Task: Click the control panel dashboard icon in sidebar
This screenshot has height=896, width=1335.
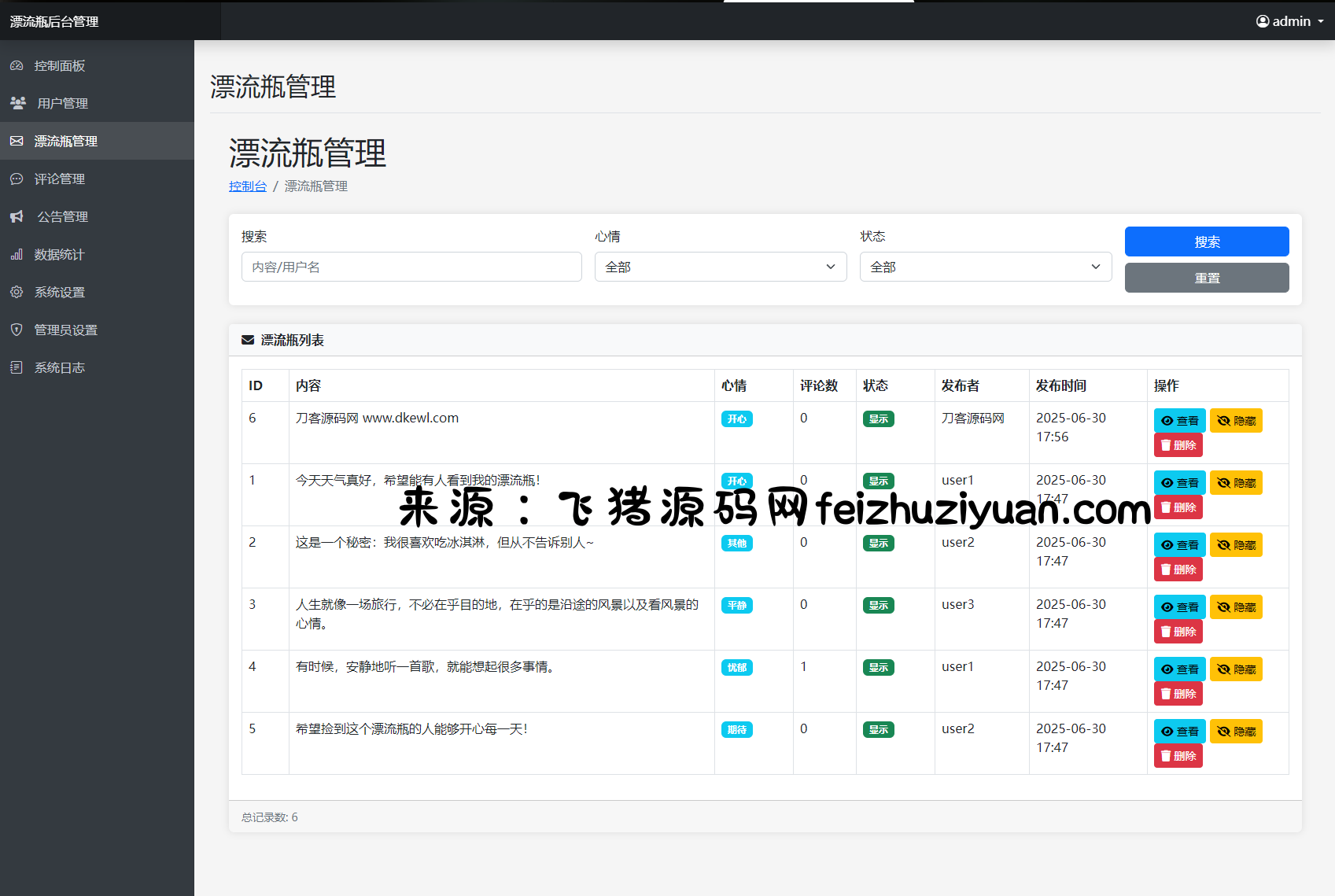Action: tap(17, 66)
